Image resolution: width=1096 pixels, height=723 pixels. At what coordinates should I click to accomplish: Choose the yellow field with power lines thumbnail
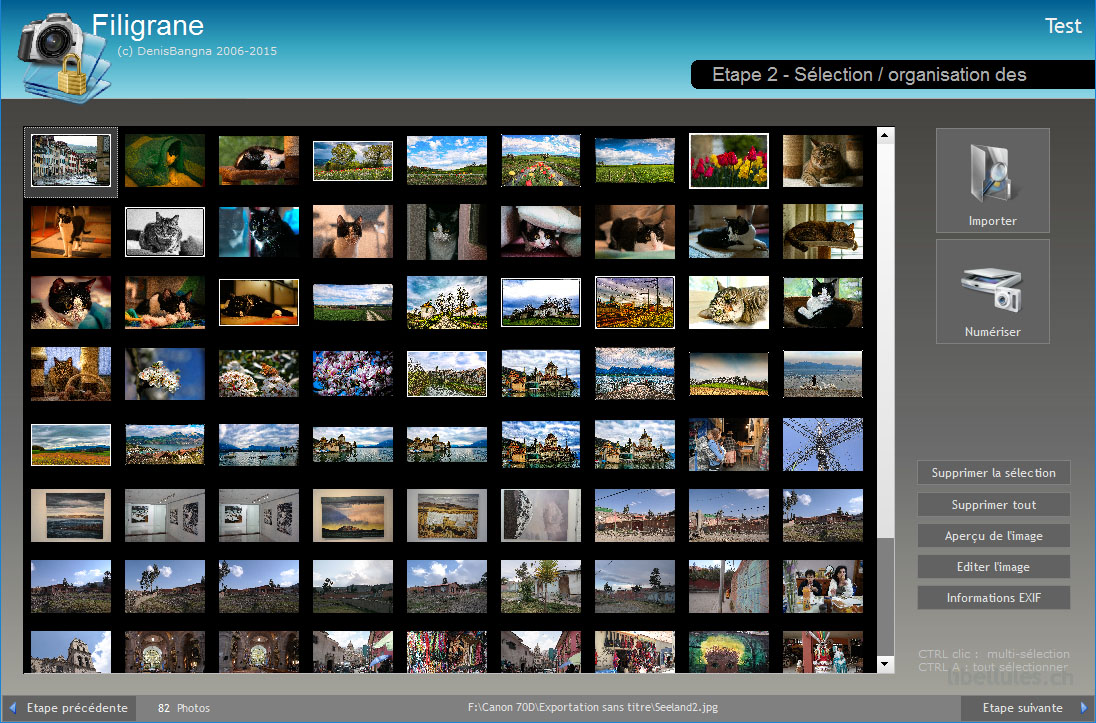point(635,303)
